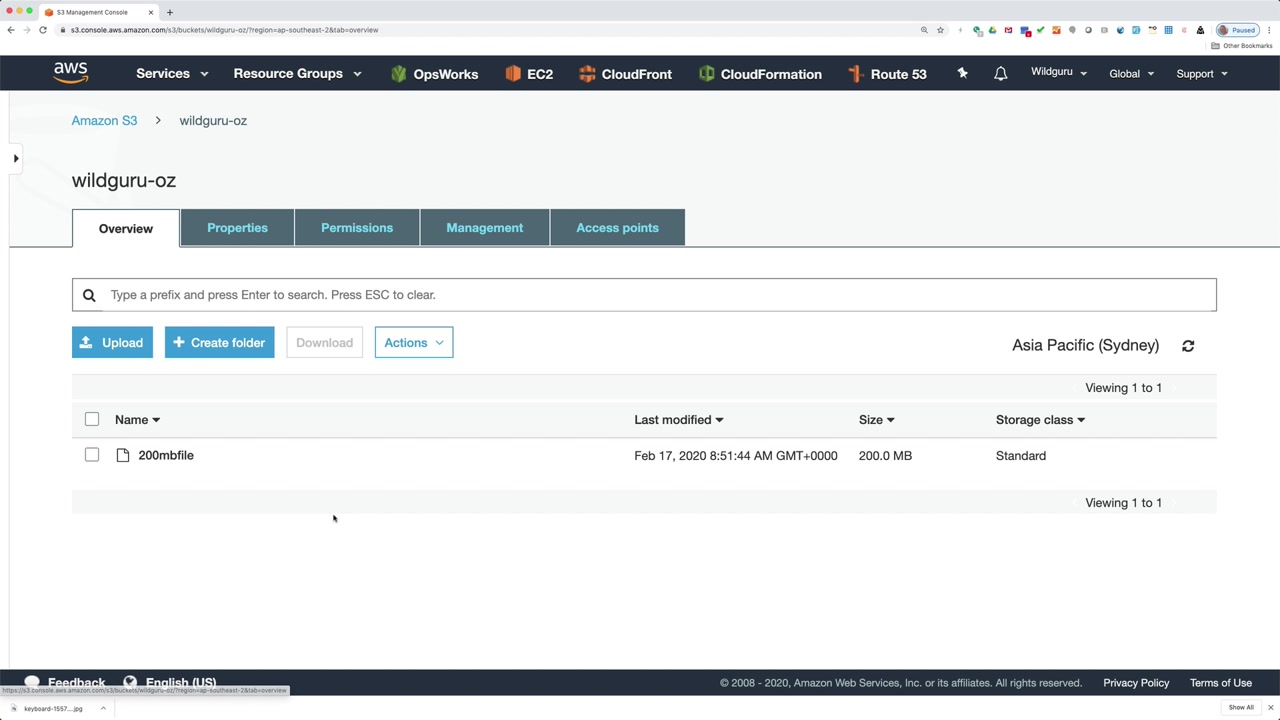The image size is (1280, 720).
Task: Click the browser address bar URL
Action: click(224, 30)
